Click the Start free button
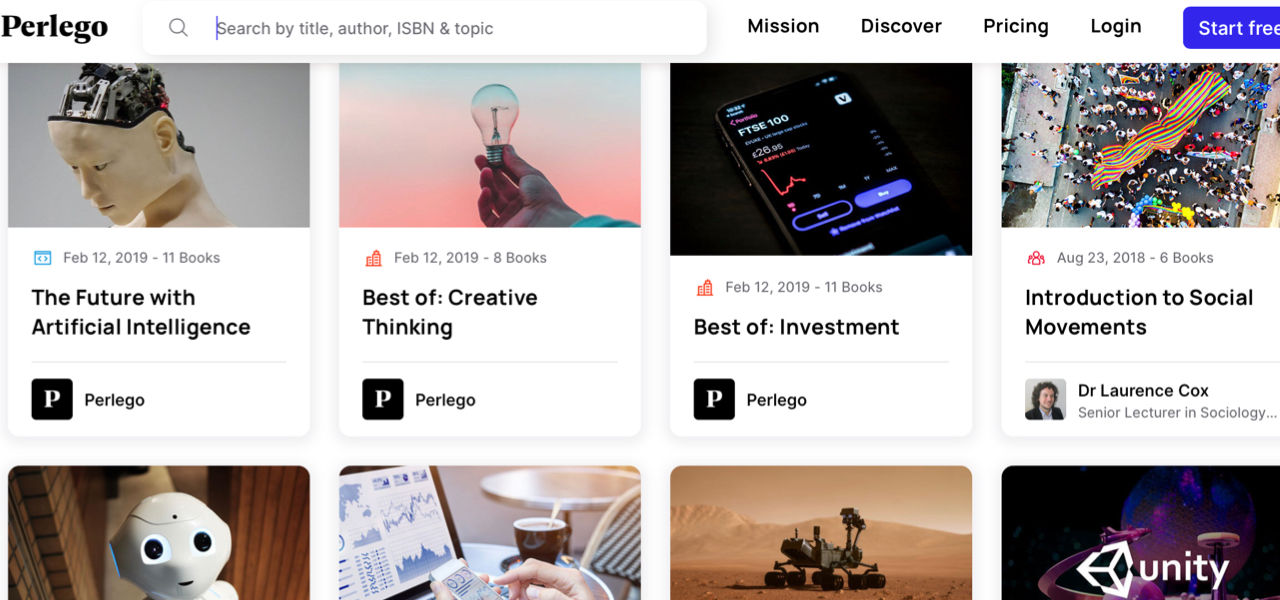 click(1232, 28)
